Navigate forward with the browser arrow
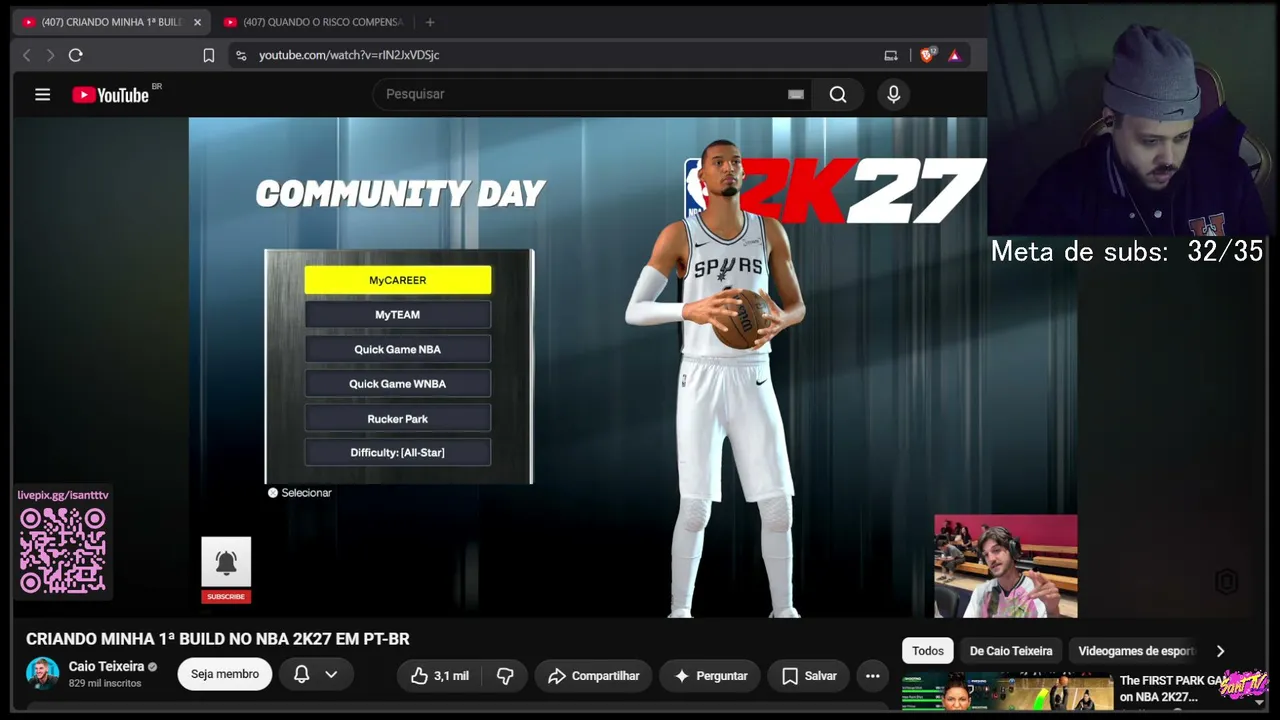The image size is (1280, 720). pos(50,55)
